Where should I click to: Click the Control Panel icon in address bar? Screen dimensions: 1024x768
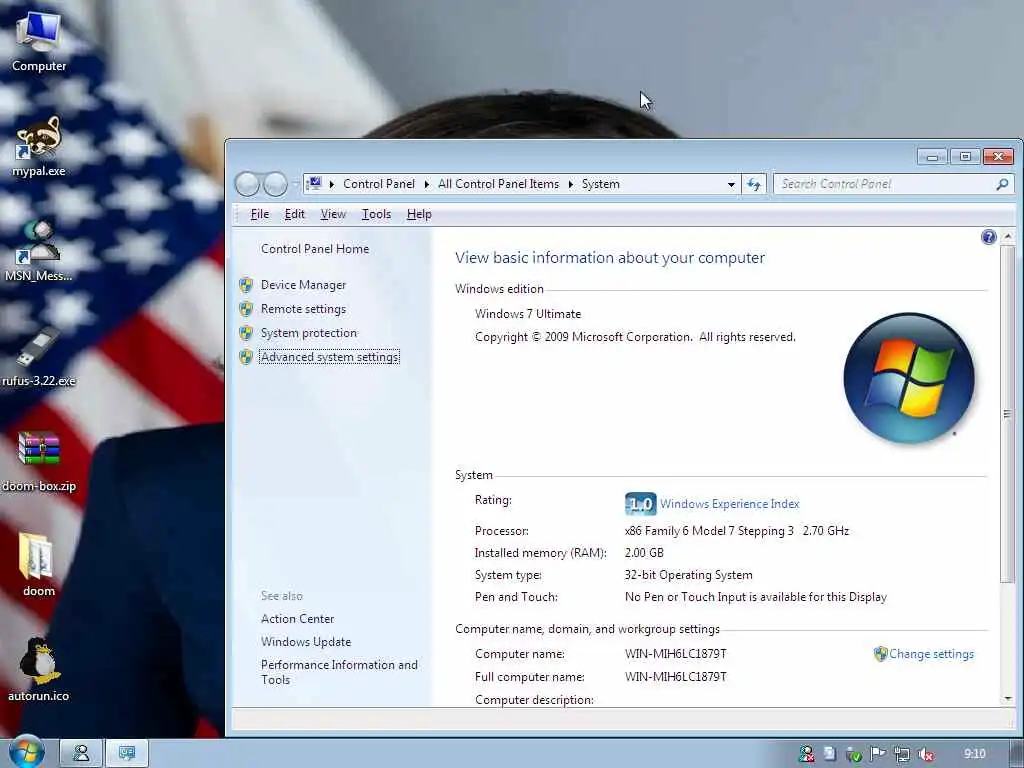pyautogui.click(x=313, y=184)
